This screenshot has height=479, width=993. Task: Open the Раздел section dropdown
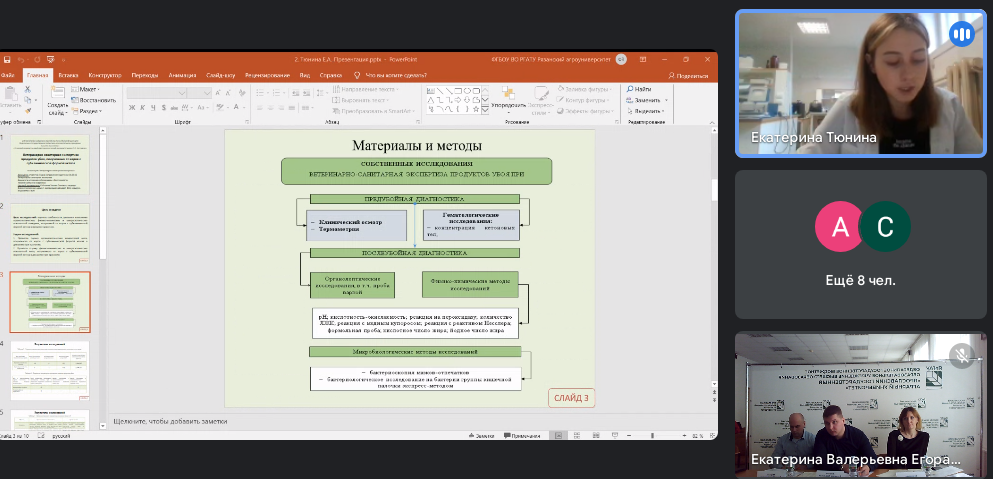click(87, 111)
